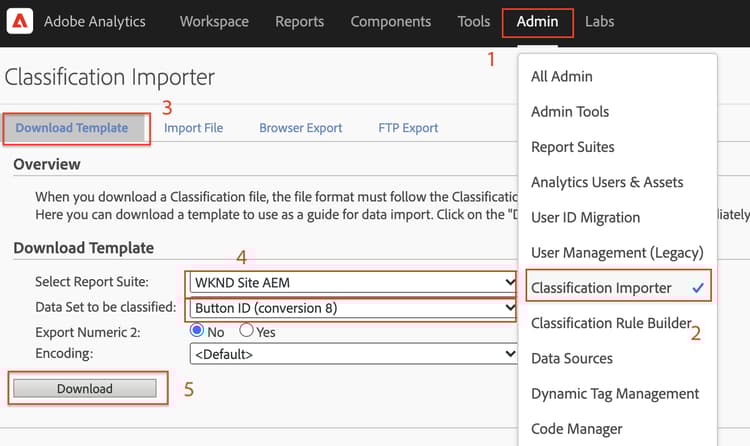Select Report Suites in Admin menu
The height and width of the screenshot is (446, 750).
572,147
